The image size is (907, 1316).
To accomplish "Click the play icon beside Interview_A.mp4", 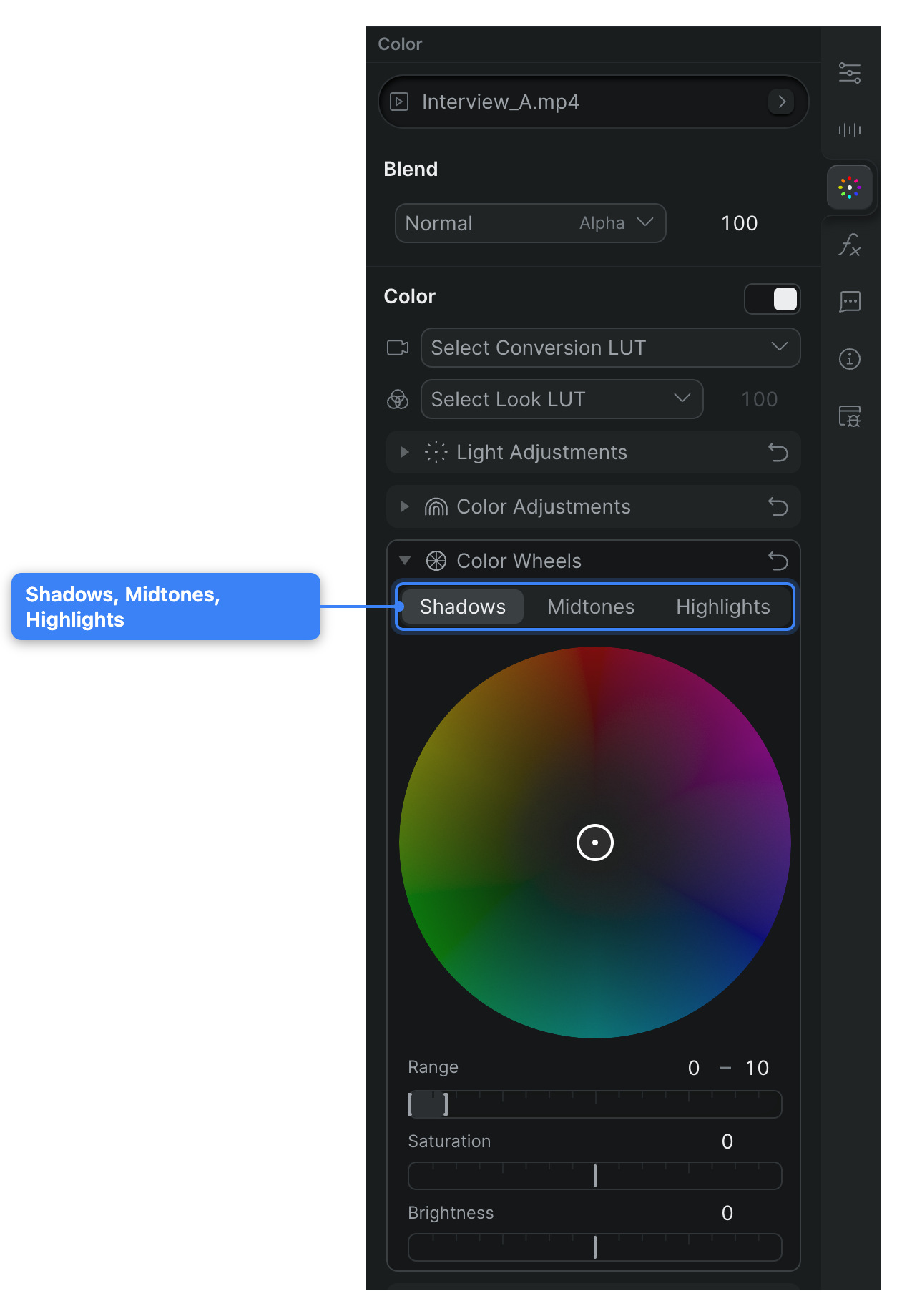I will 399,102.
